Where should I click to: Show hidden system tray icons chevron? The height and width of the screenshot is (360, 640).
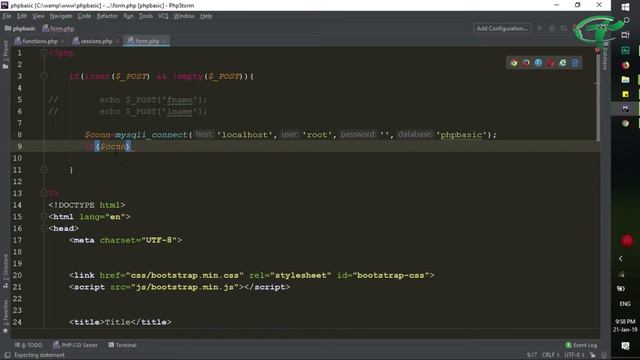(x=621, y=258)
